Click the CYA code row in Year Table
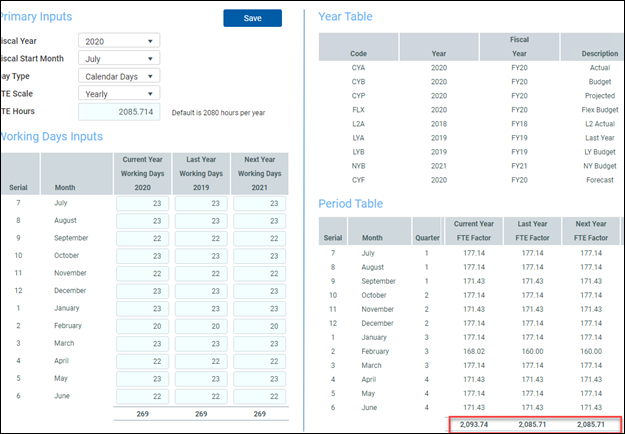Viewport: 625px width, 434px height. (x=358, y=67)
